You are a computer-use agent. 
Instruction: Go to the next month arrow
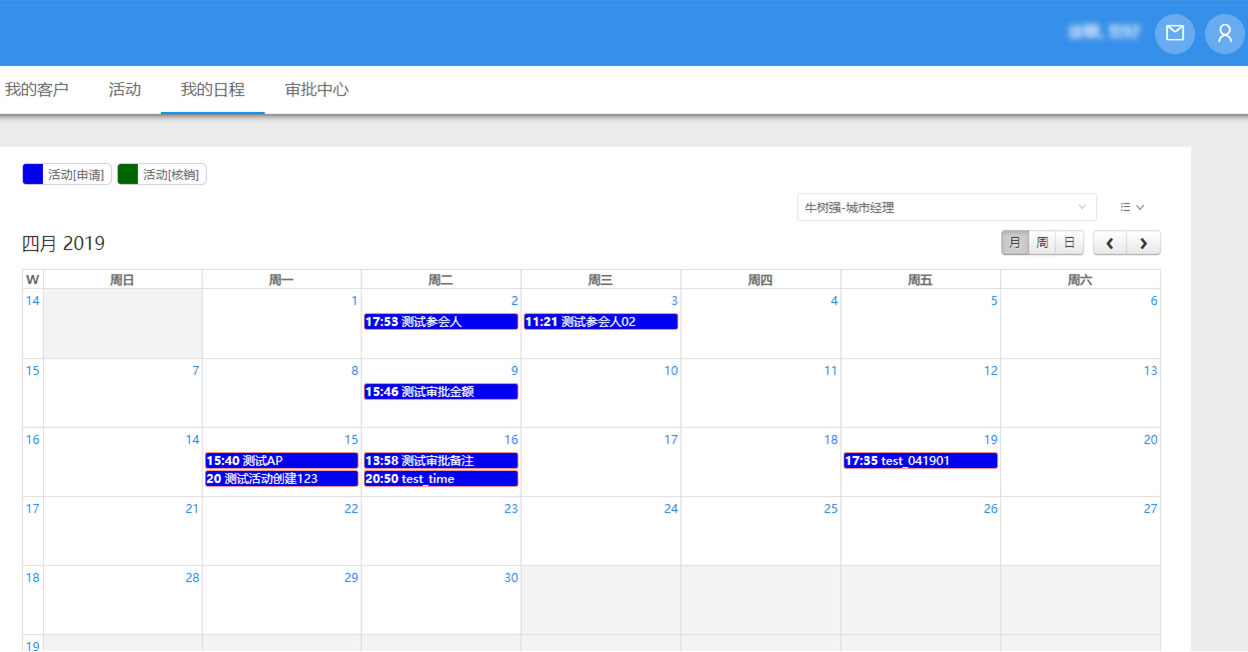[x=1144, y=243]
